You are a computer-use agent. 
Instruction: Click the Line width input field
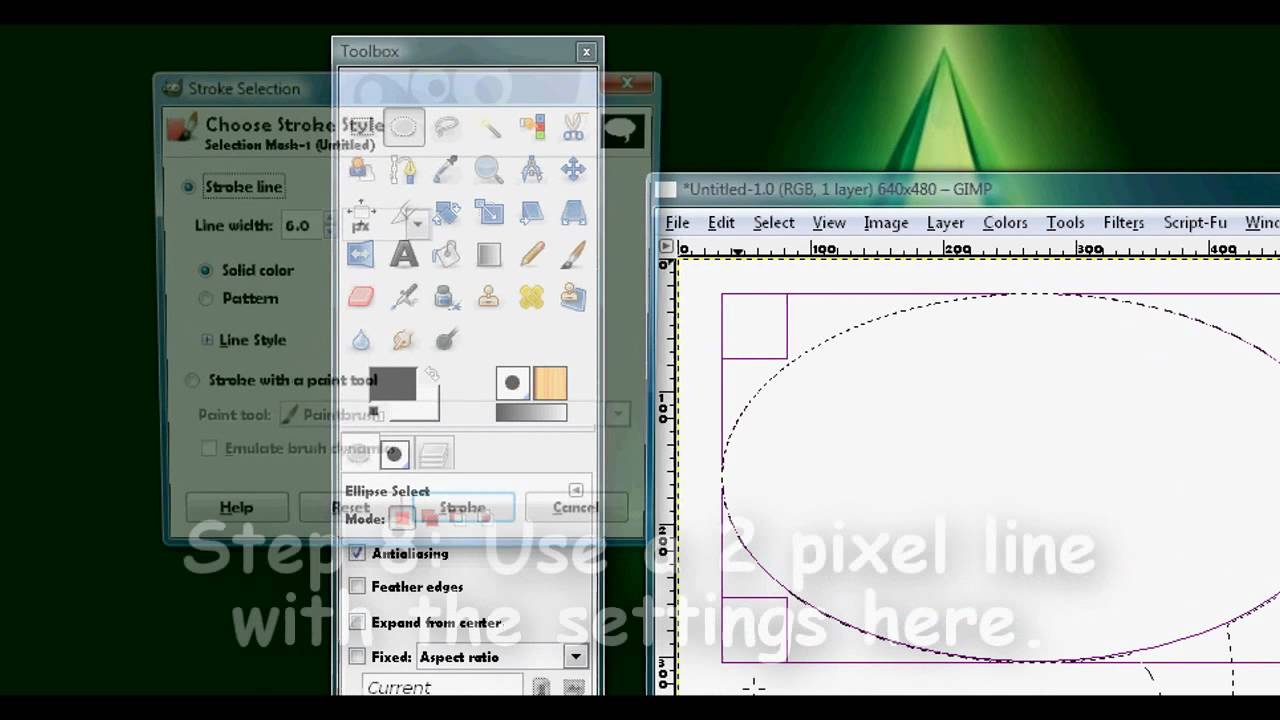pos(301,225)
